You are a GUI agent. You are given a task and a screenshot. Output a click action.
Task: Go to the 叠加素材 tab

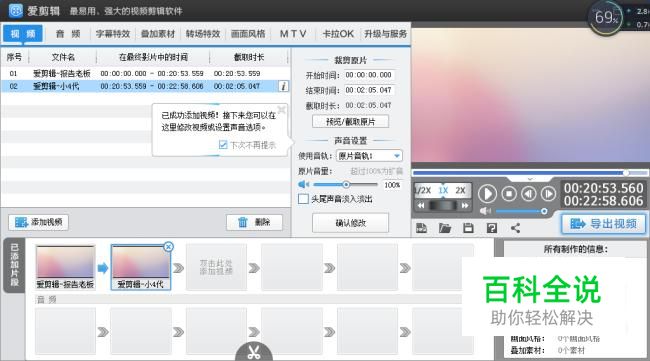pos(158,34)
